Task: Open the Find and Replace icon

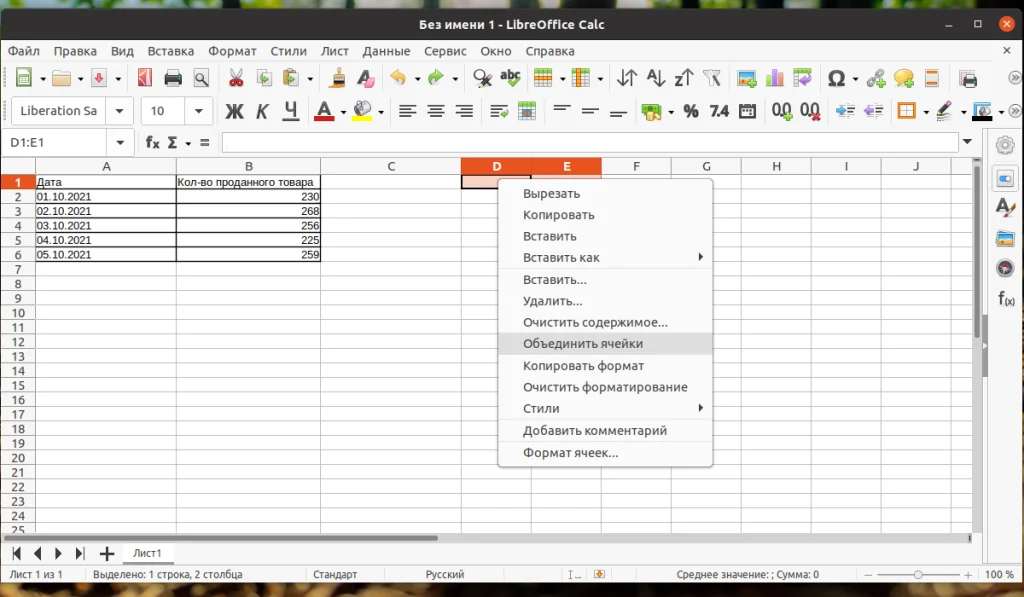Action: tap(481, 77)
